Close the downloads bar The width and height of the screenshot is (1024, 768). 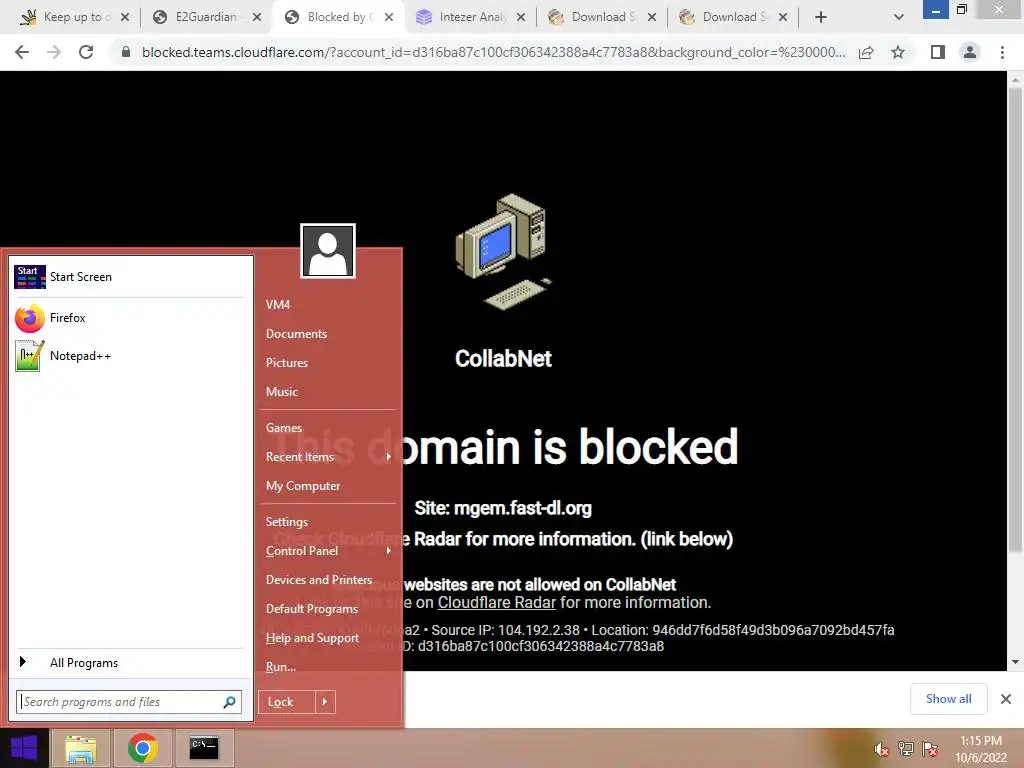tap(1006, 699)
